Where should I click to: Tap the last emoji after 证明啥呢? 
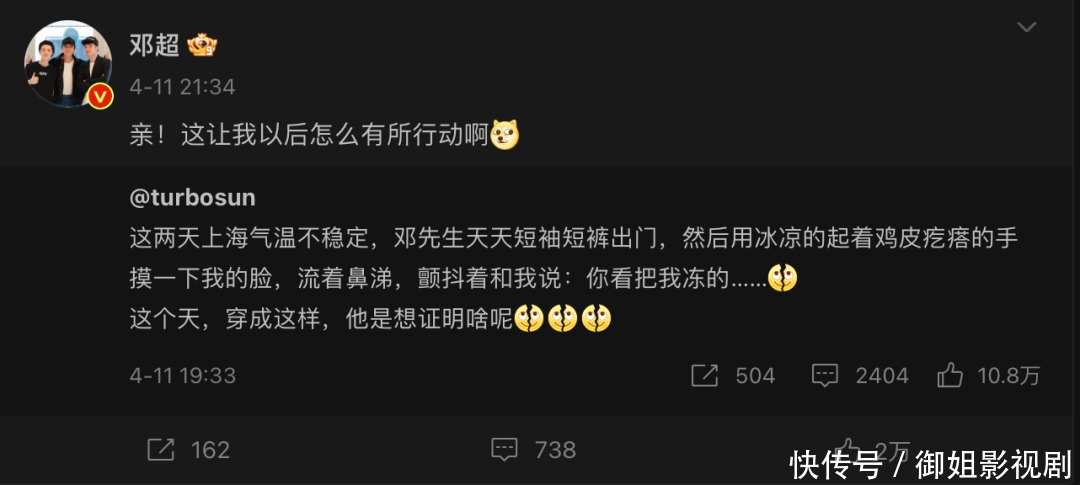click(x=596, y=318)
